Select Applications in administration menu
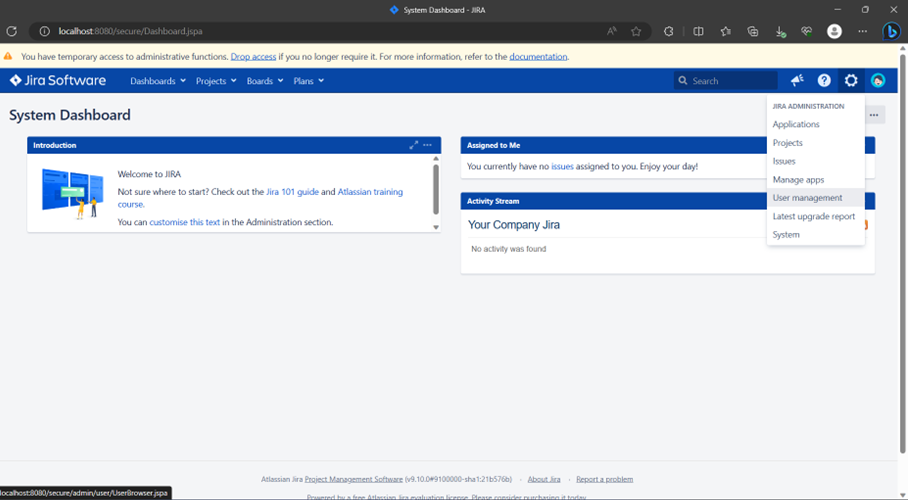The width and height of the screenshot is (908, 500). [815, 124]
